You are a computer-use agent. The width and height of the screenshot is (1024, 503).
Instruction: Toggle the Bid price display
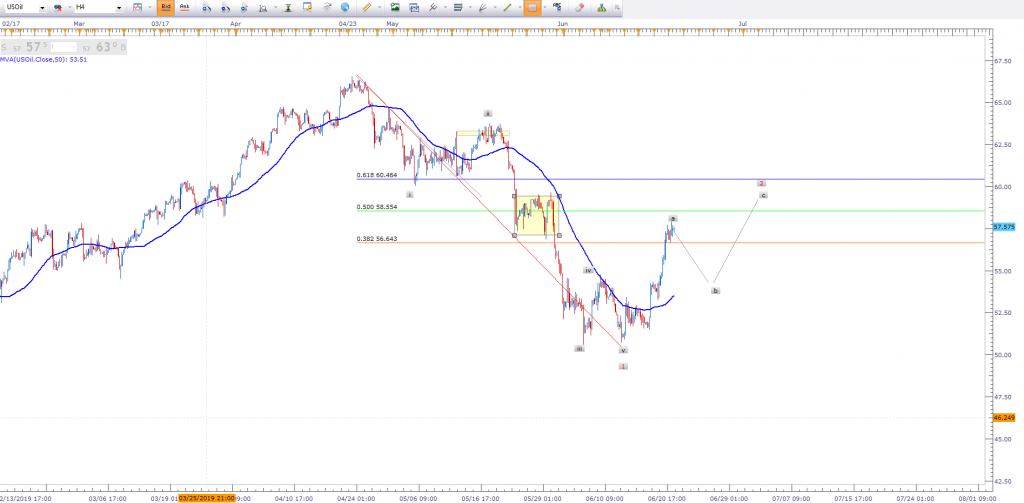164,8
